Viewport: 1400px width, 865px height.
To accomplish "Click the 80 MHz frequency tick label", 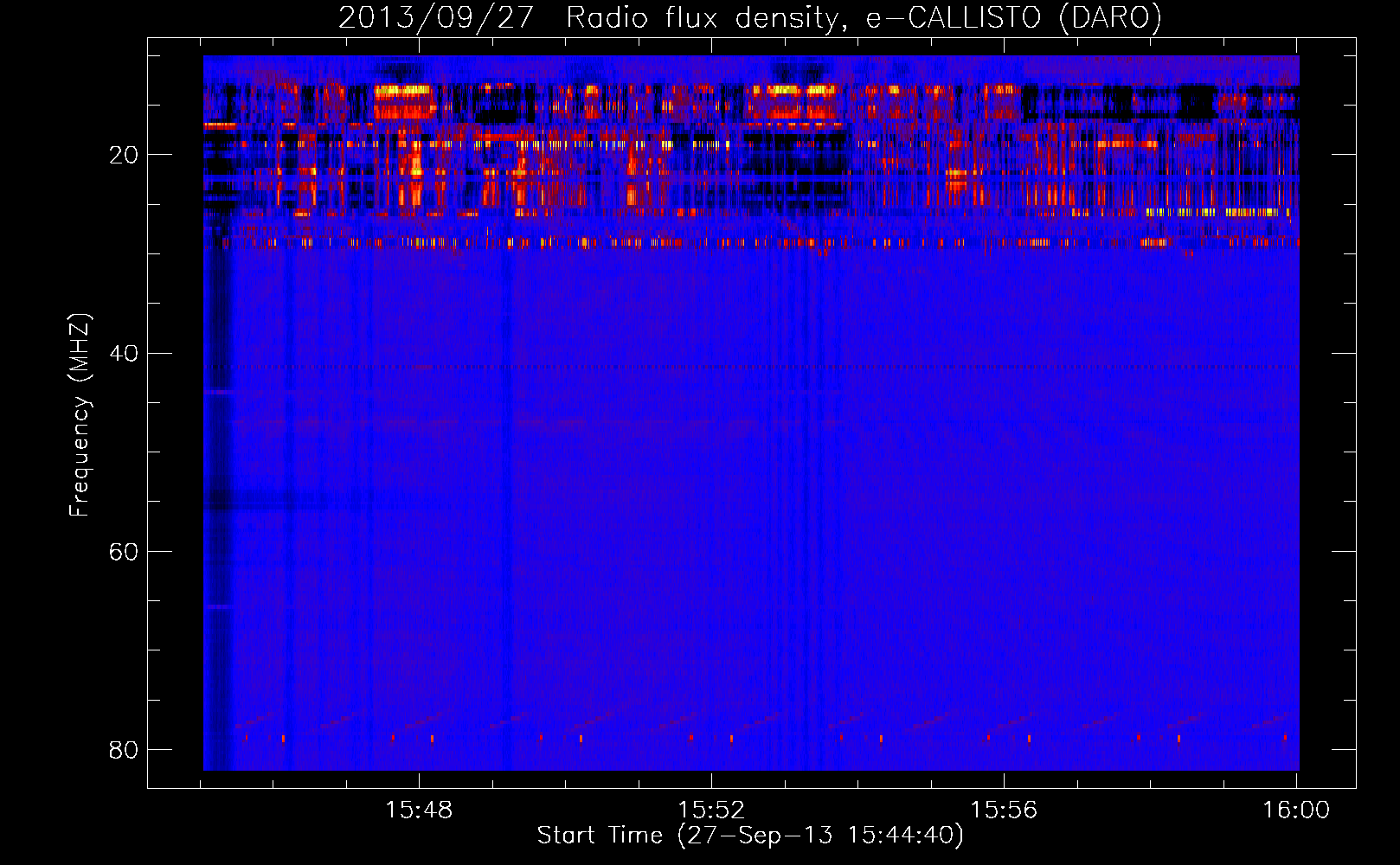I will (124, 750).
